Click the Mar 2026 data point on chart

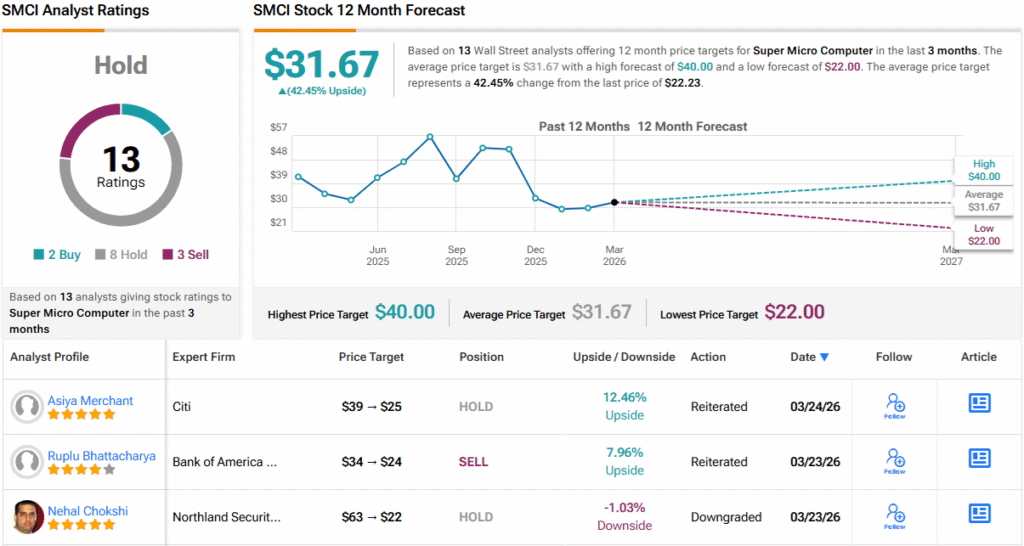pyautogui.click(x=614, y=202)
